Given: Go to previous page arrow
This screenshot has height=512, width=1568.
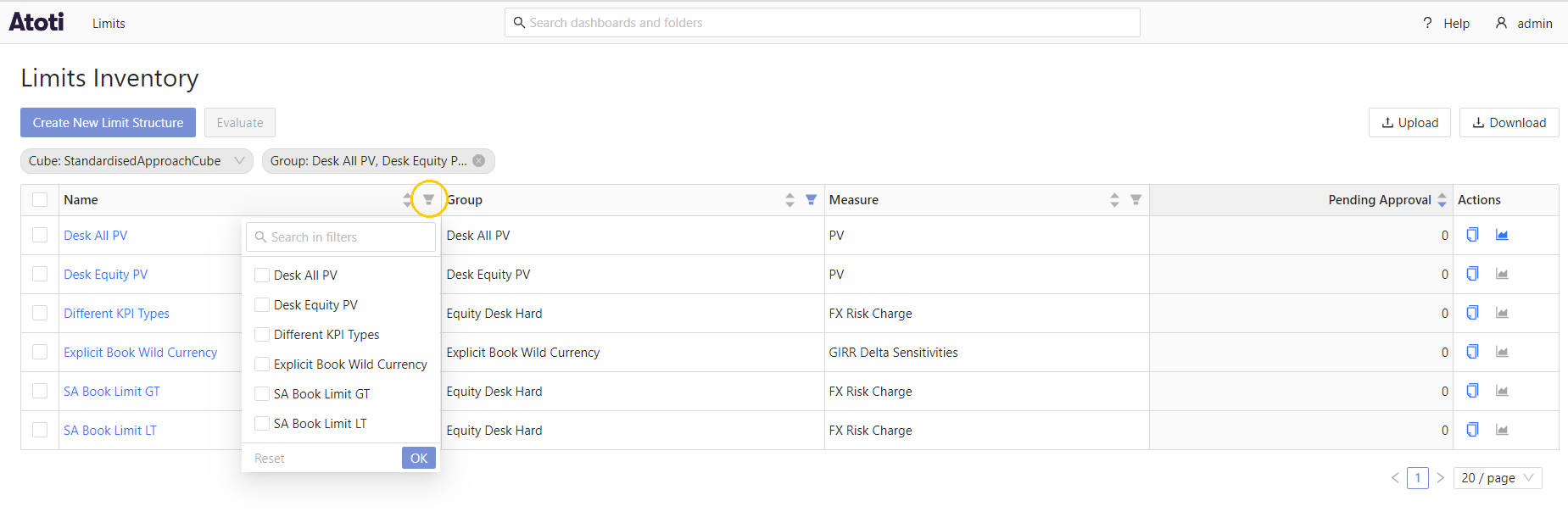Looking at the screenshot, I should [1395, 478].
